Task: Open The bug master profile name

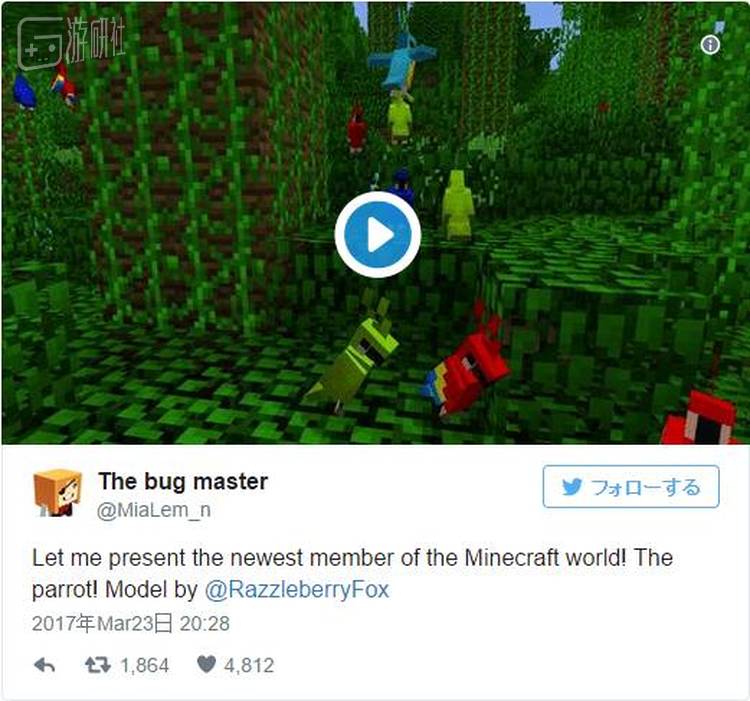Action: pos(183,481)
